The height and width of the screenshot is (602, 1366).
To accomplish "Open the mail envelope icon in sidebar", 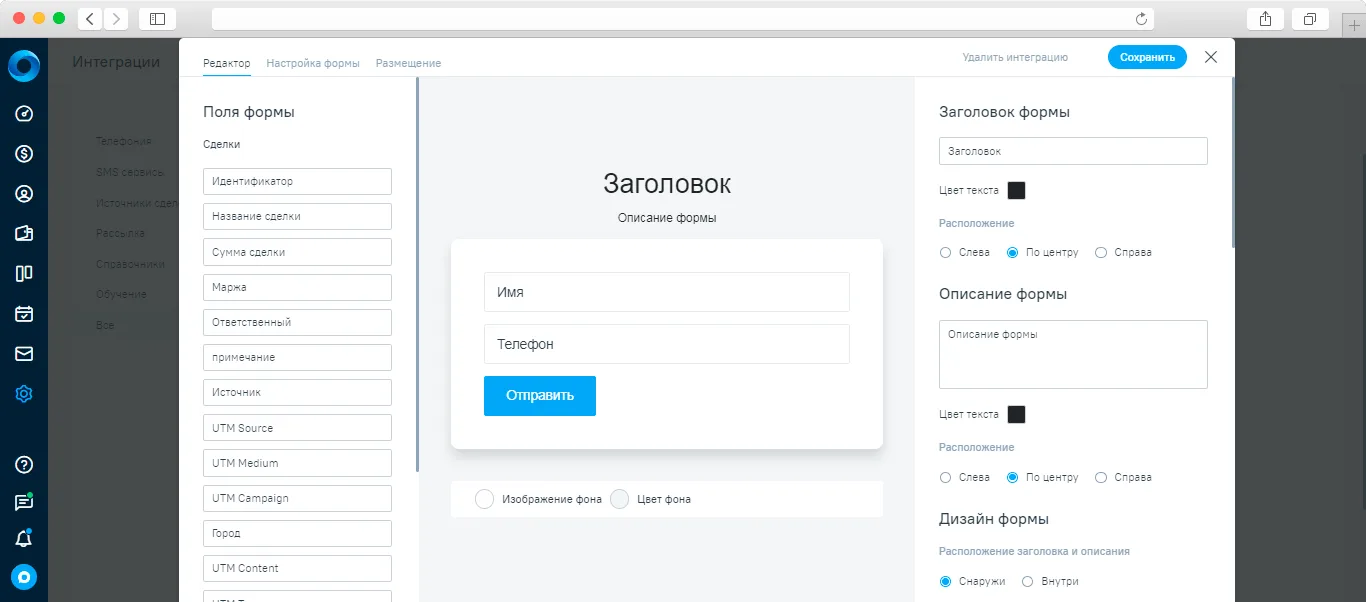I will tap(24, 353).
